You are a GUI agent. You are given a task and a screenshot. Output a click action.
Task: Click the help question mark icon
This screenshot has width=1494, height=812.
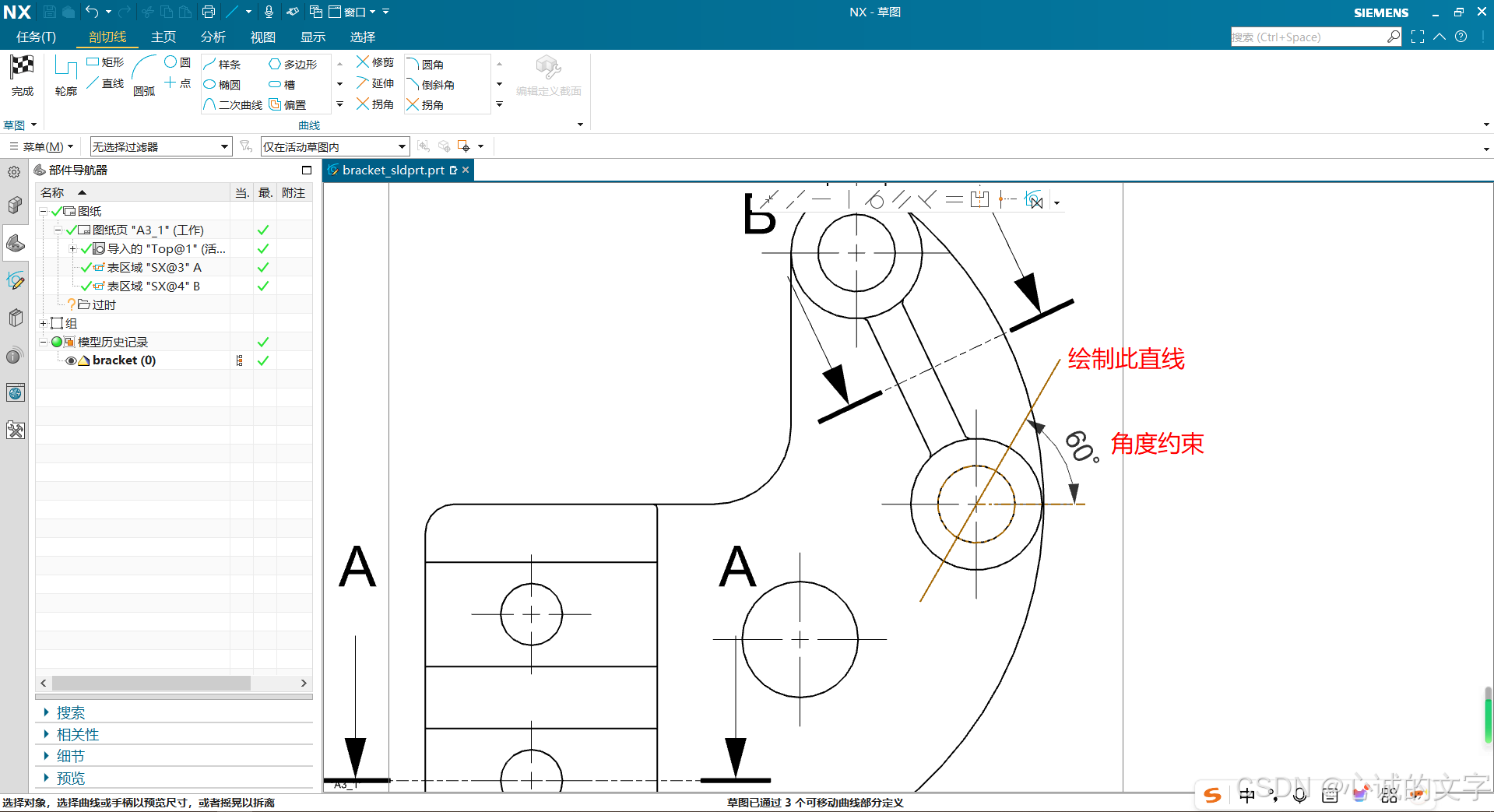1461,37
